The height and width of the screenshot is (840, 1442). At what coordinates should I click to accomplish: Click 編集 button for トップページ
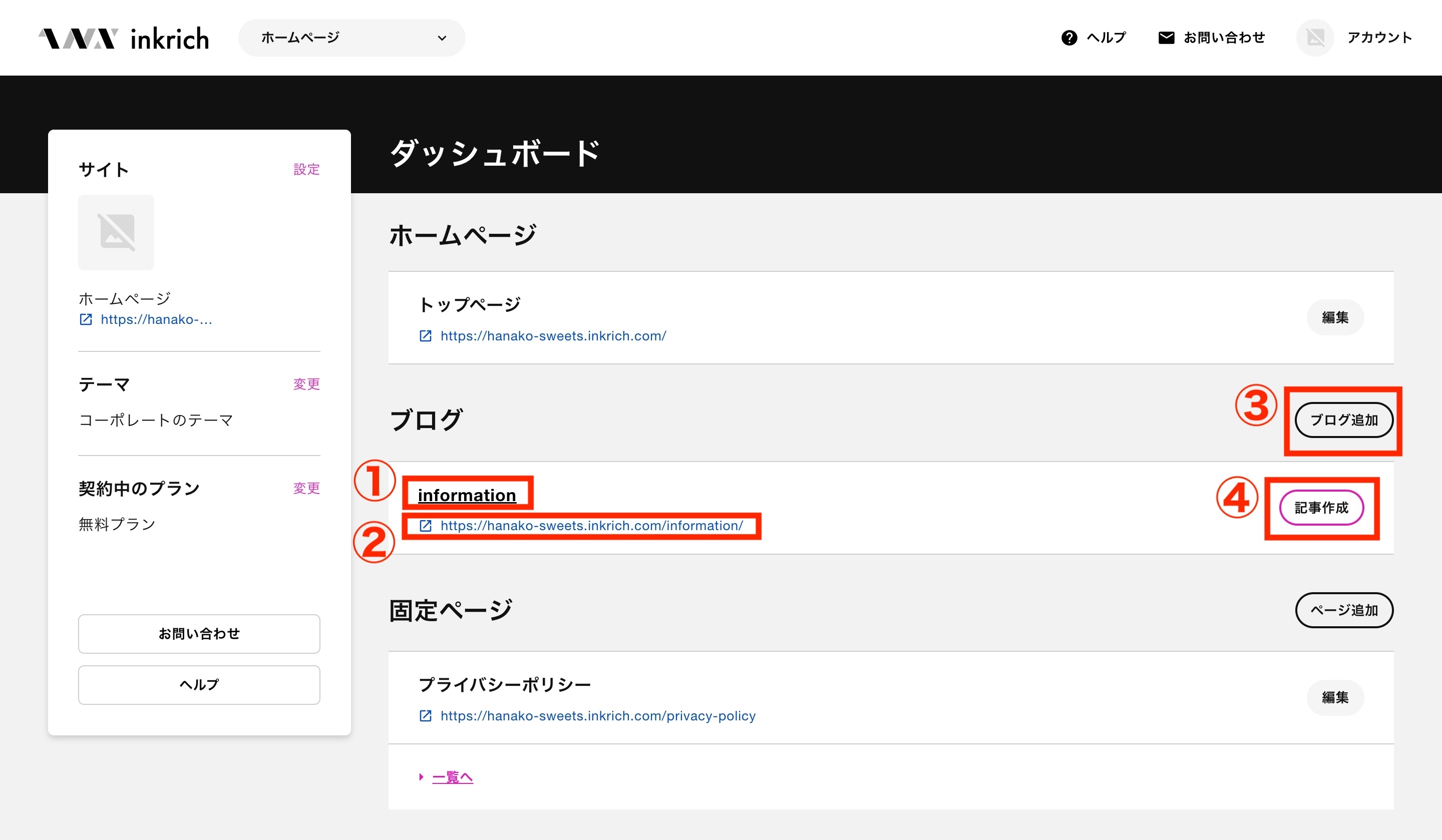[x=1335, y=317]
